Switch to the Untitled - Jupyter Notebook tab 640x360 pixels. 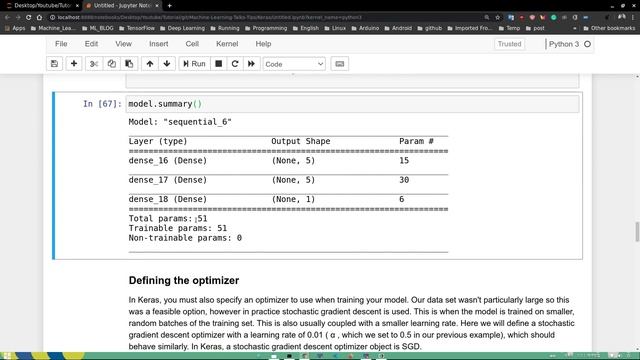122,6
